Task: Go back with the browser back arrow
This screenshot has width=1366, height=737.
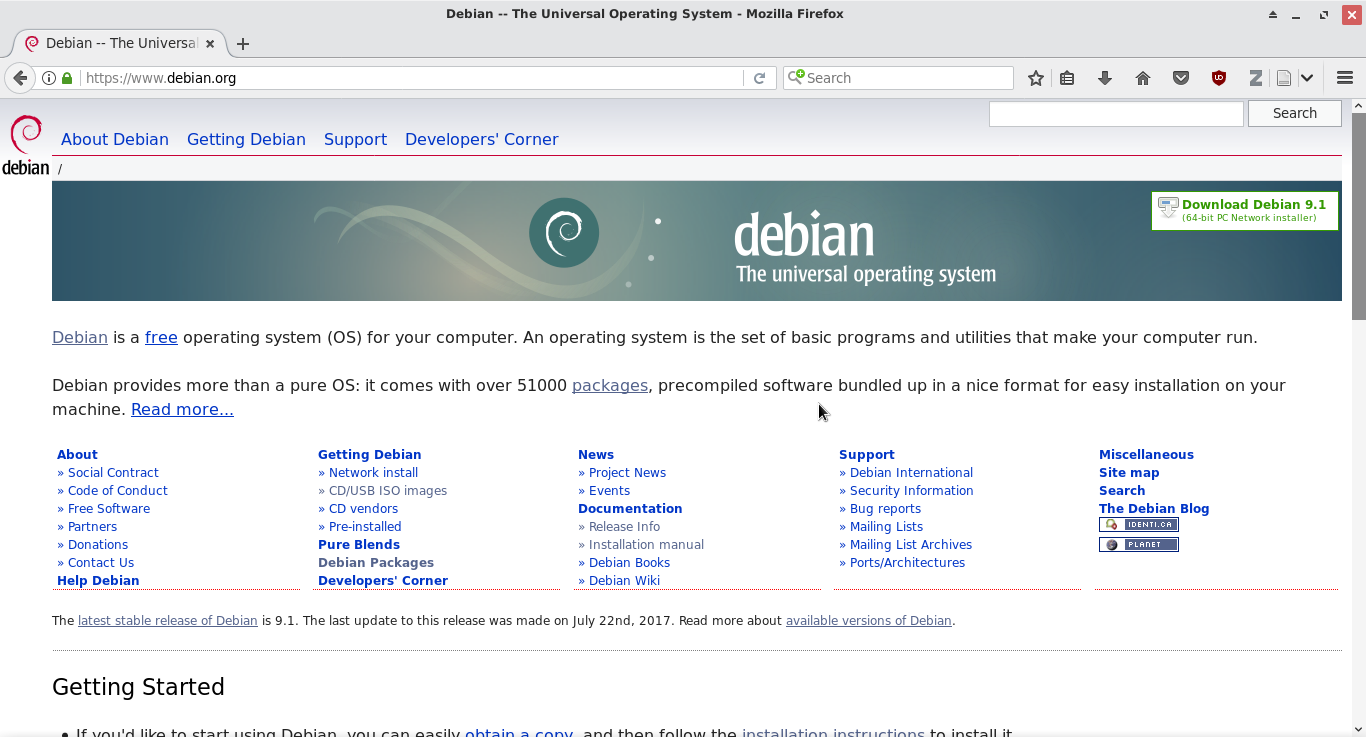Action: coord(20,78)
